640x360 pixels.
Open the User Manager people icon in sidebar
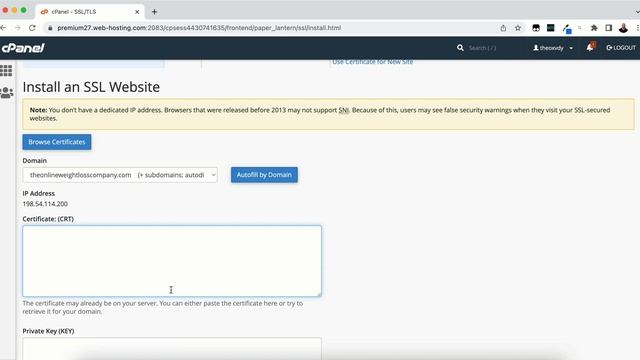(7, 93)
